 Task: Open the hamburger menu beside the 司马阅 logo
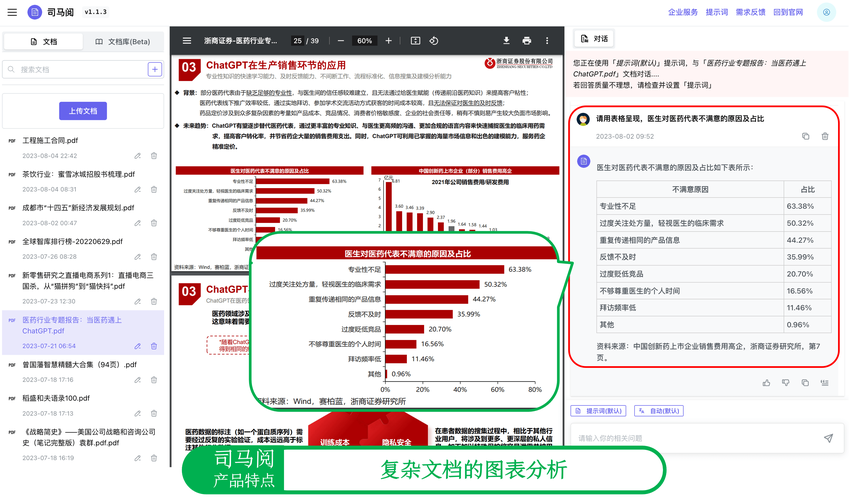tap(12, 12)
